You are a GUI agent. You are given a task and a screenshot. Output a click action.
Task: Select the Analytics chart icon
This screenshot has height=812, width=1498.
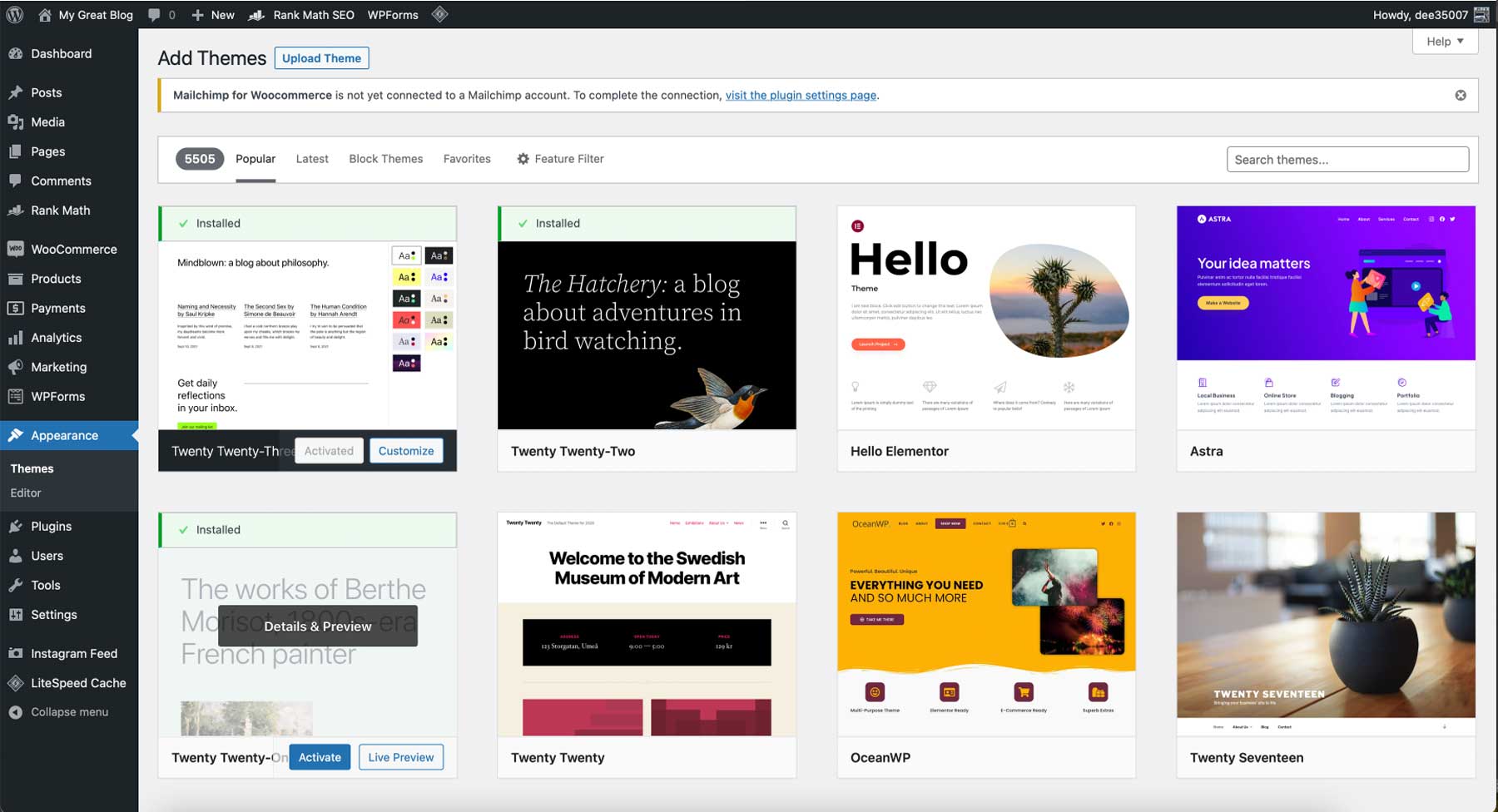15,338
